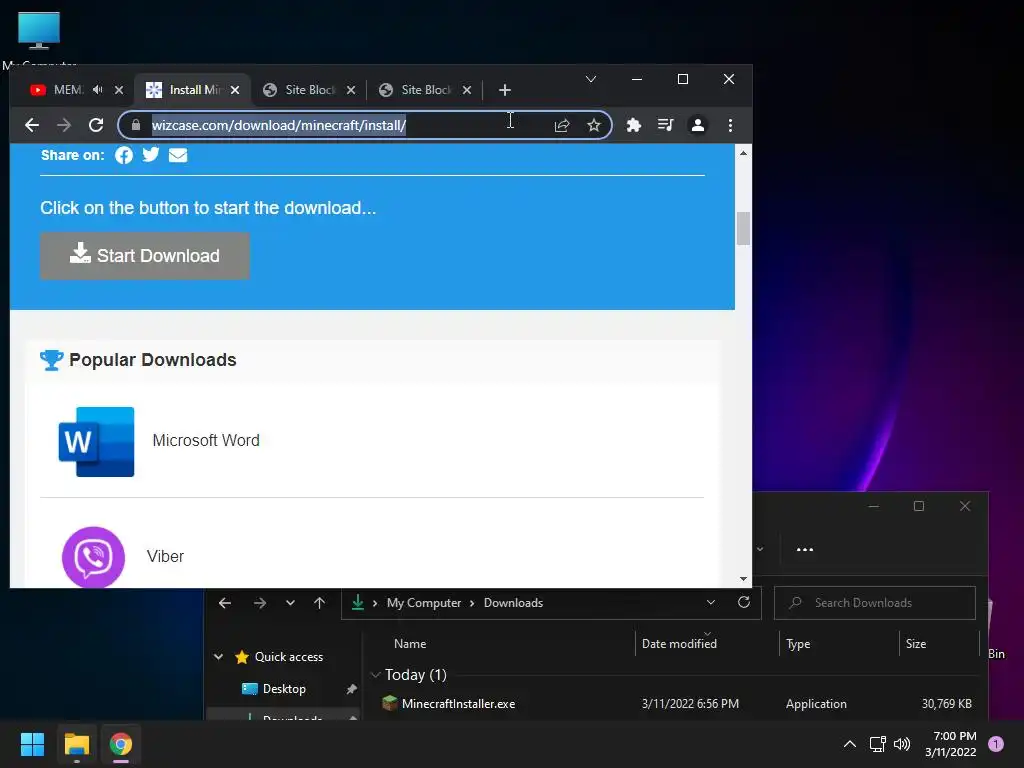This screenshot has height=768, width=1024.
Task: Switch to Install Minecraft tab
Action: [192, 89]
